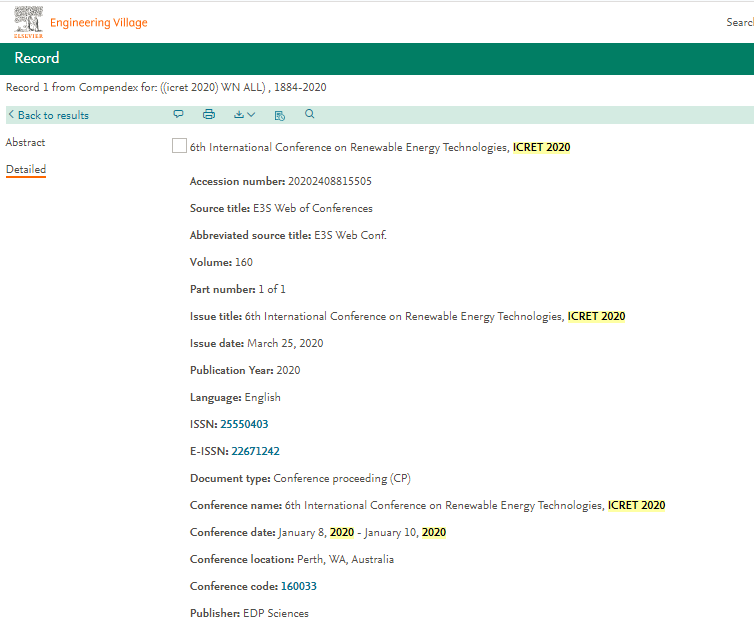Tick the checkbox beside the record title
Image resolution: width=754 pixels, height=629 pixels.
(x=179, y=146)
